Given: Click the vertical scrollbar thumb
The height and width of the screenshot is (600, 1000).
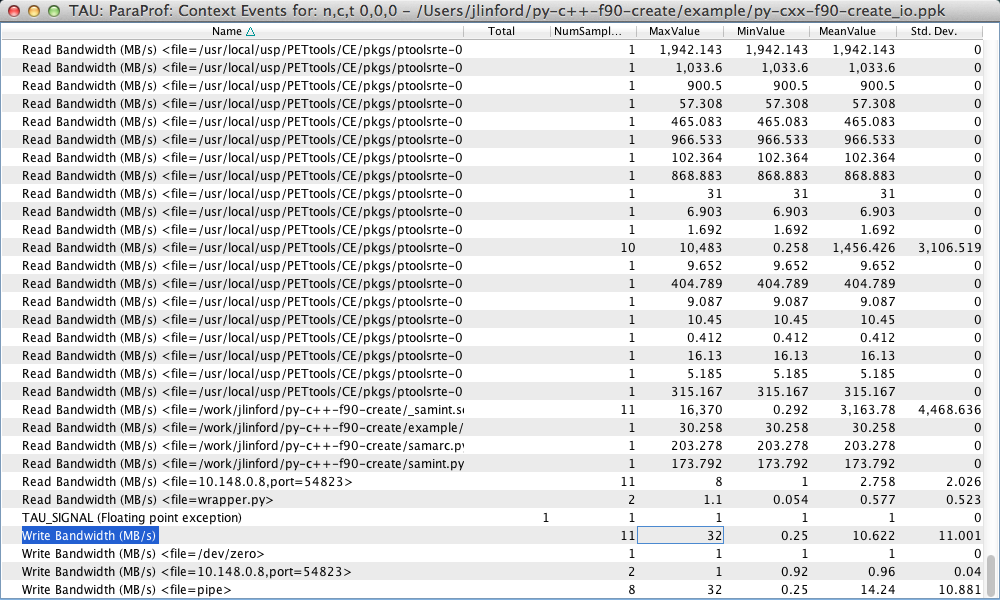Looking at the screenshot, I should 991,575.
